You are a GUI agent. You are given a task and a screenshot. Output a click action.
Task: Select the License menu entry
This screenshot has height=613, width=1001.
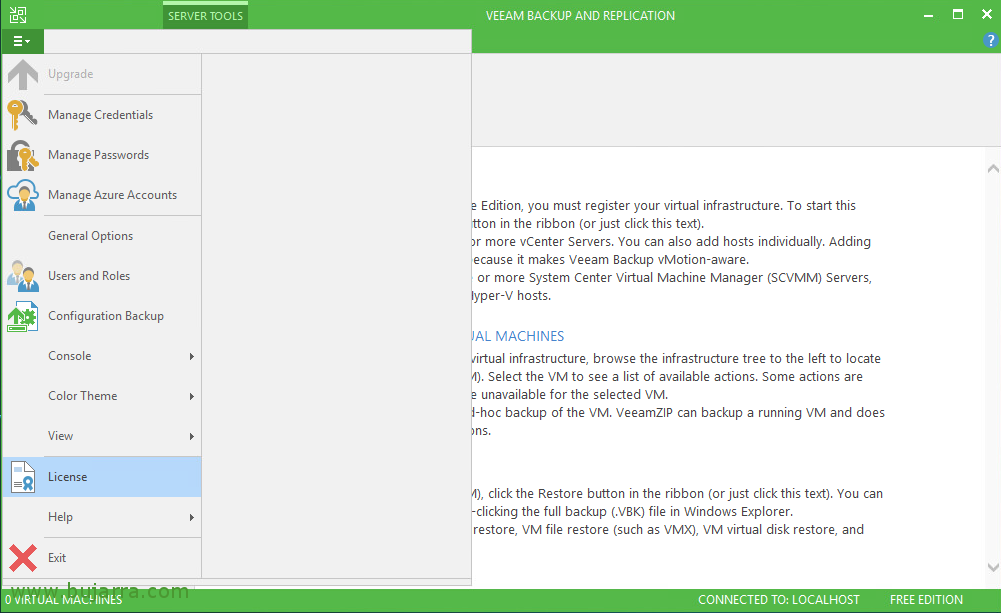coord(102,477)
